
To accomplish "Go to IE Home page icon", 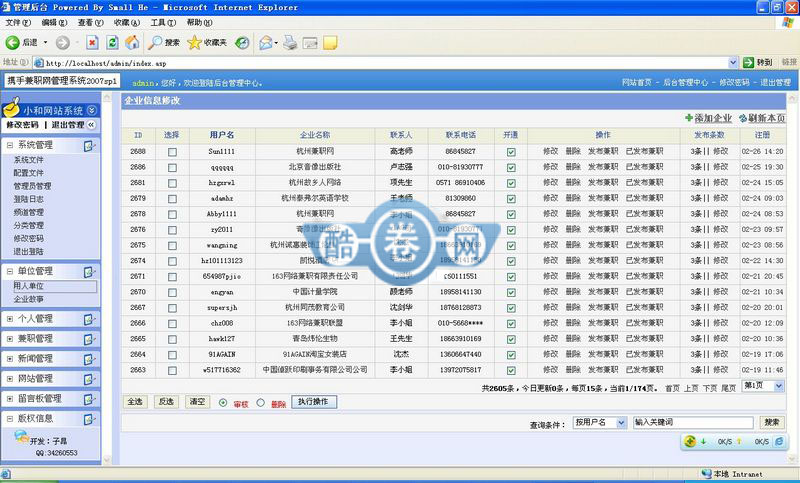I will pos(132,43).
